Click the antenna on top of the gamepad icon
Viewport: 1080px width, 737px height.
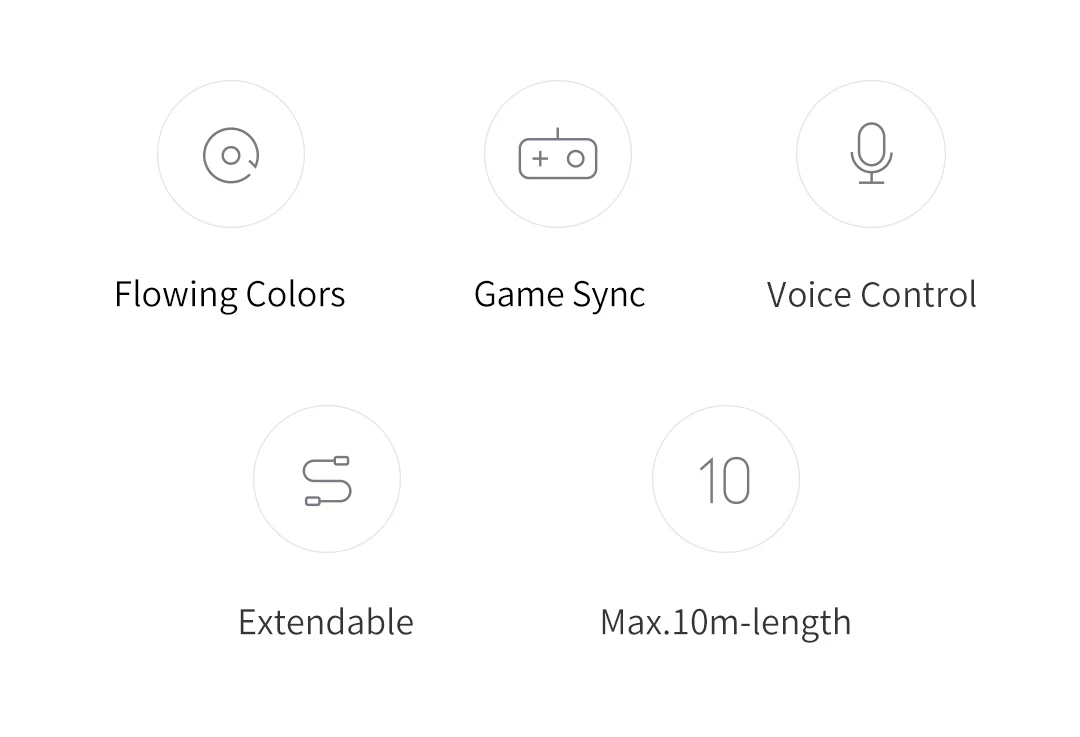(x=557, y=133)
